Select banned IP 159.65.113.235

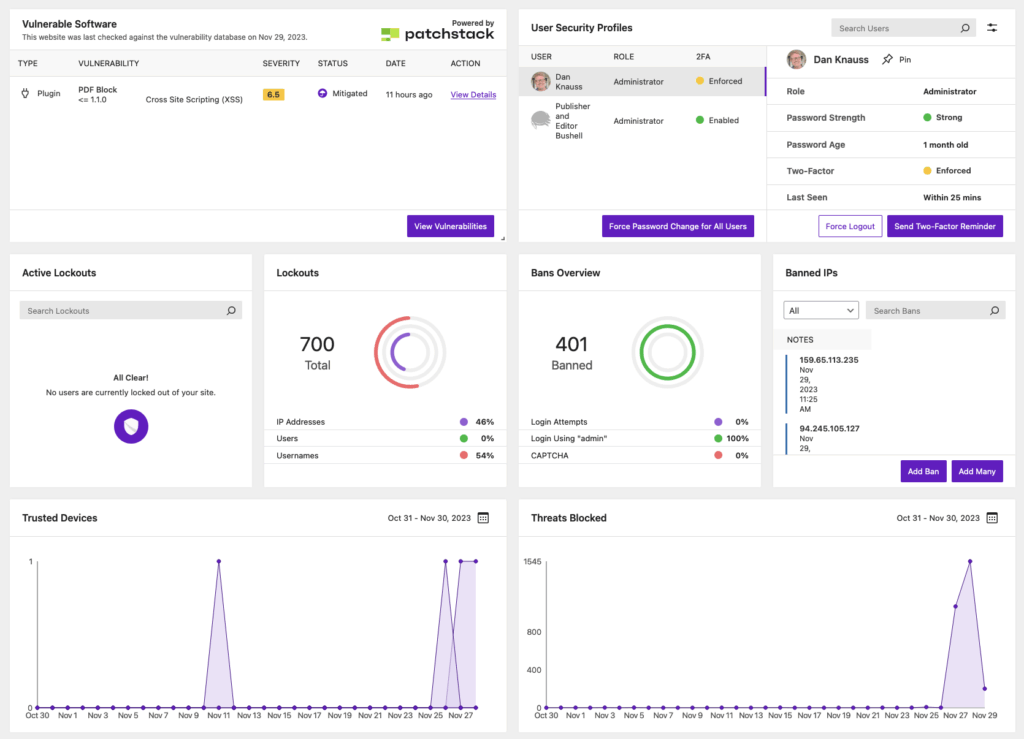tap(829, 360)
